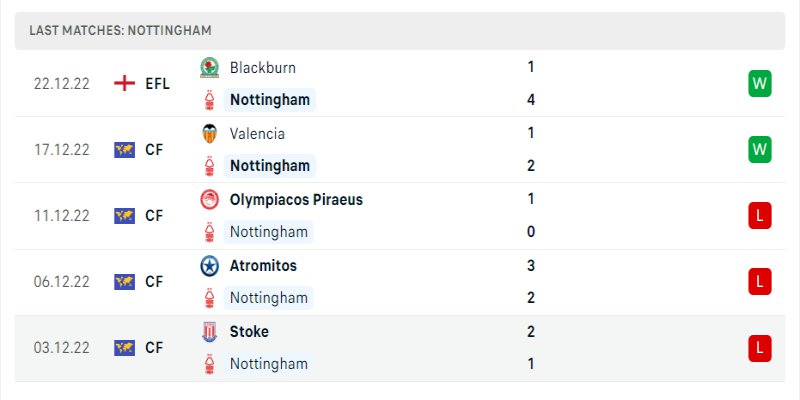The width and height of the screenshot is (800, 400).
Task: Click the world flag icon for 17.12.22
Action: click(x=125, y=150)
